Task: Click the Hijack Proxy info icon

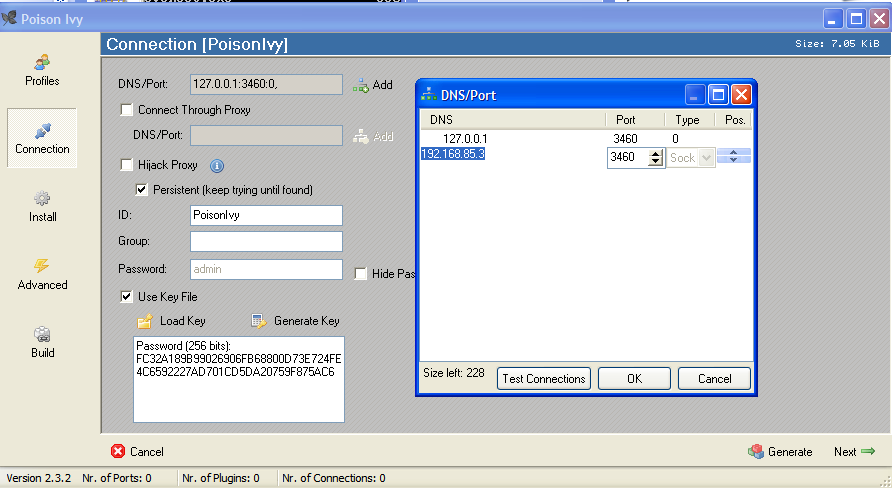Action: pos(216,166)
